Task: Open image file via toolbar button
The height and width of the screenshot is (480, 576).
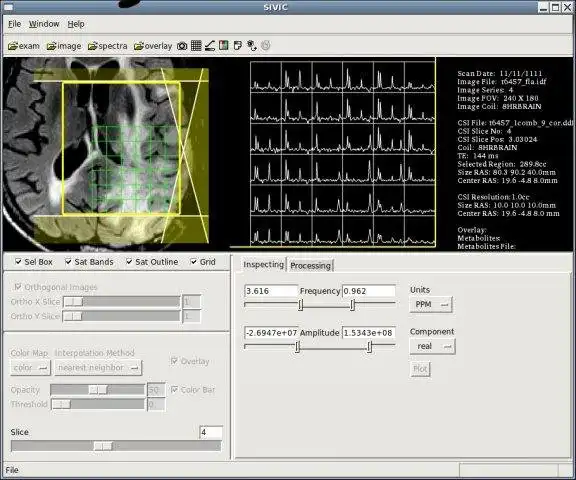Action: coord(64,46)
